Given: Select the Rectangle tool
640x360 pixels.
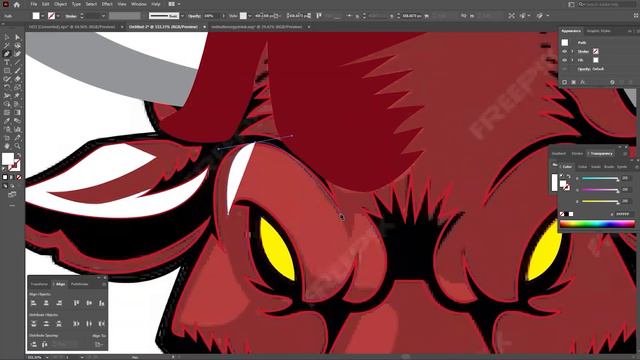Looking at the screenshot, I should (x=7, y=71).
